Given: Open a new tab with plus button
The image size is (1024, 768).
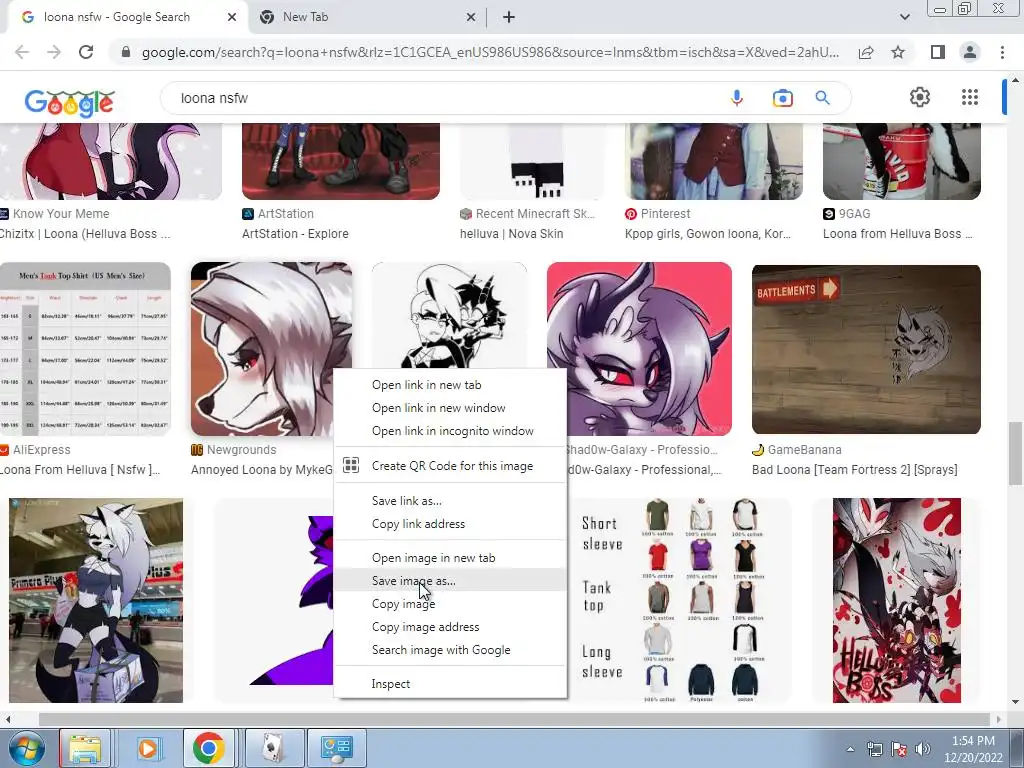Looking at the screenshot, I should [509, 17].
